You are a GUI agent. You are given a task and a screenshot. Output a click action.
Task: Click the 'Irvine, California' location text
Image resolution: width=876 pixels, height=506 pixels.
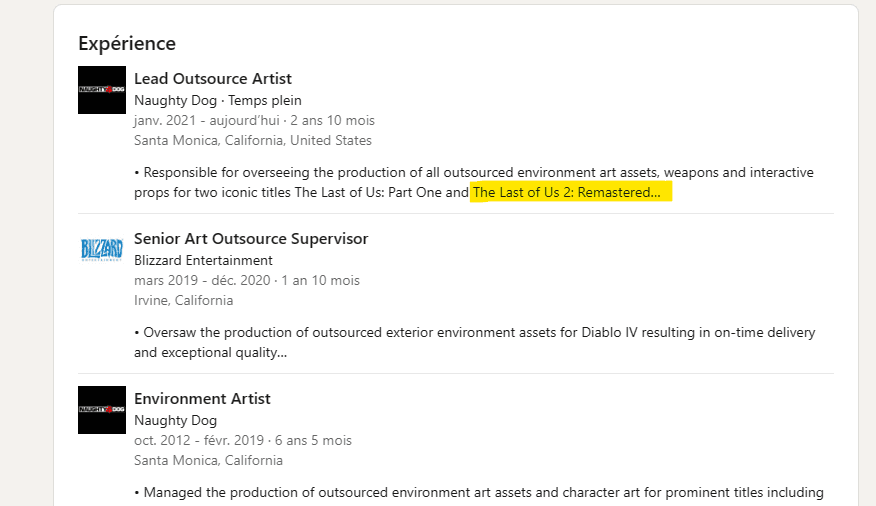point(183,300)
